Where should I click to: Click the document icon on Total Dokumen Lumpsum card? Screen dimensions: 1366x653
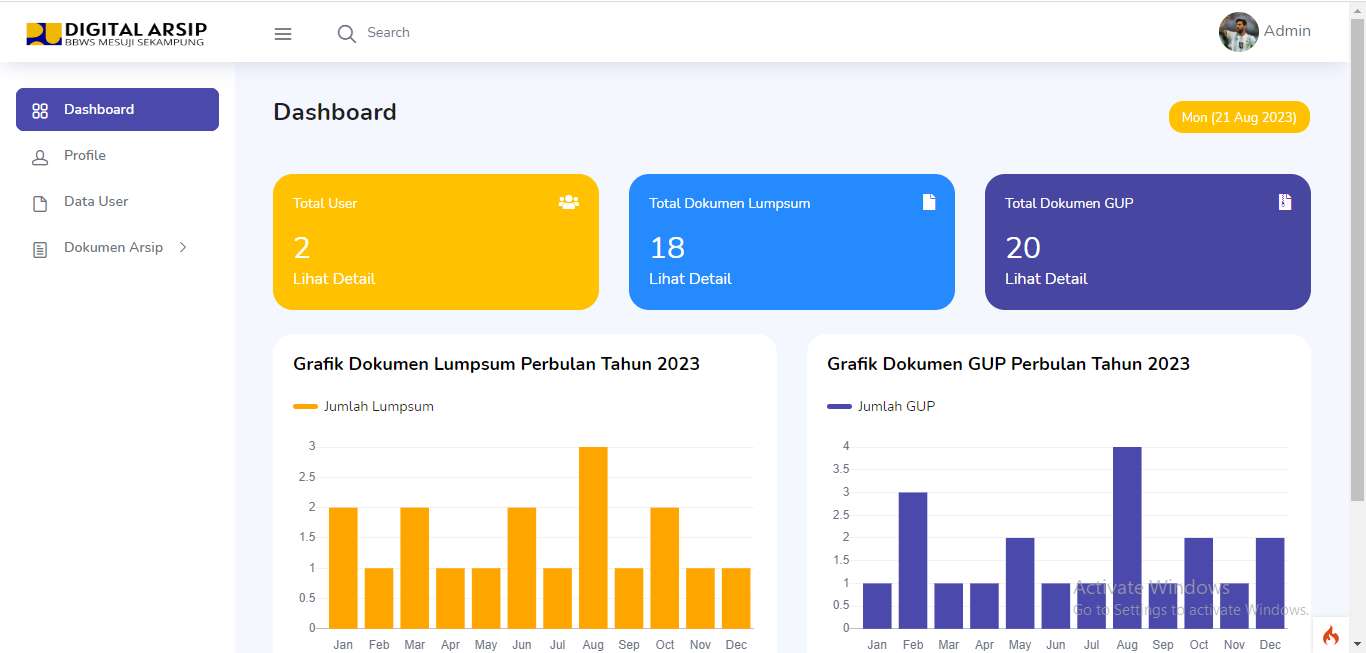coord(928,201)
